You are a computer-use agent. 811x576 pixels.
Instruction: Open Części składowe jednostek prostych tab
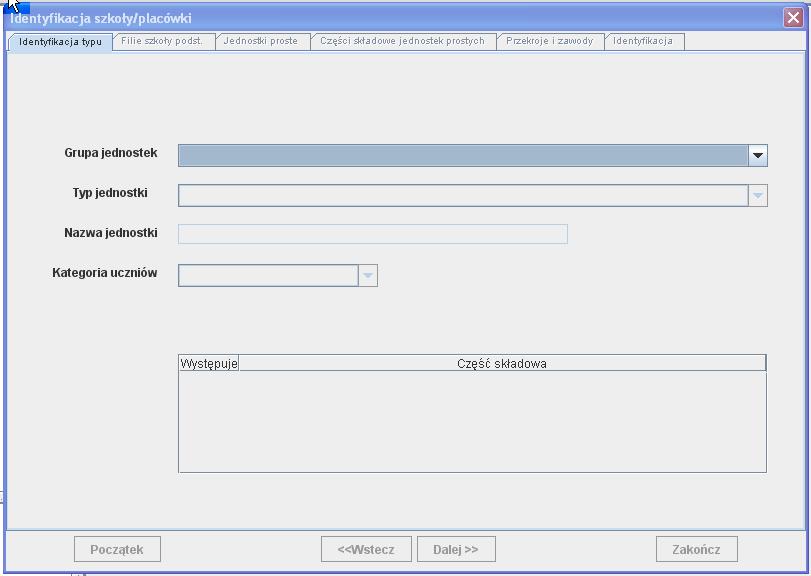coord(402,41)
